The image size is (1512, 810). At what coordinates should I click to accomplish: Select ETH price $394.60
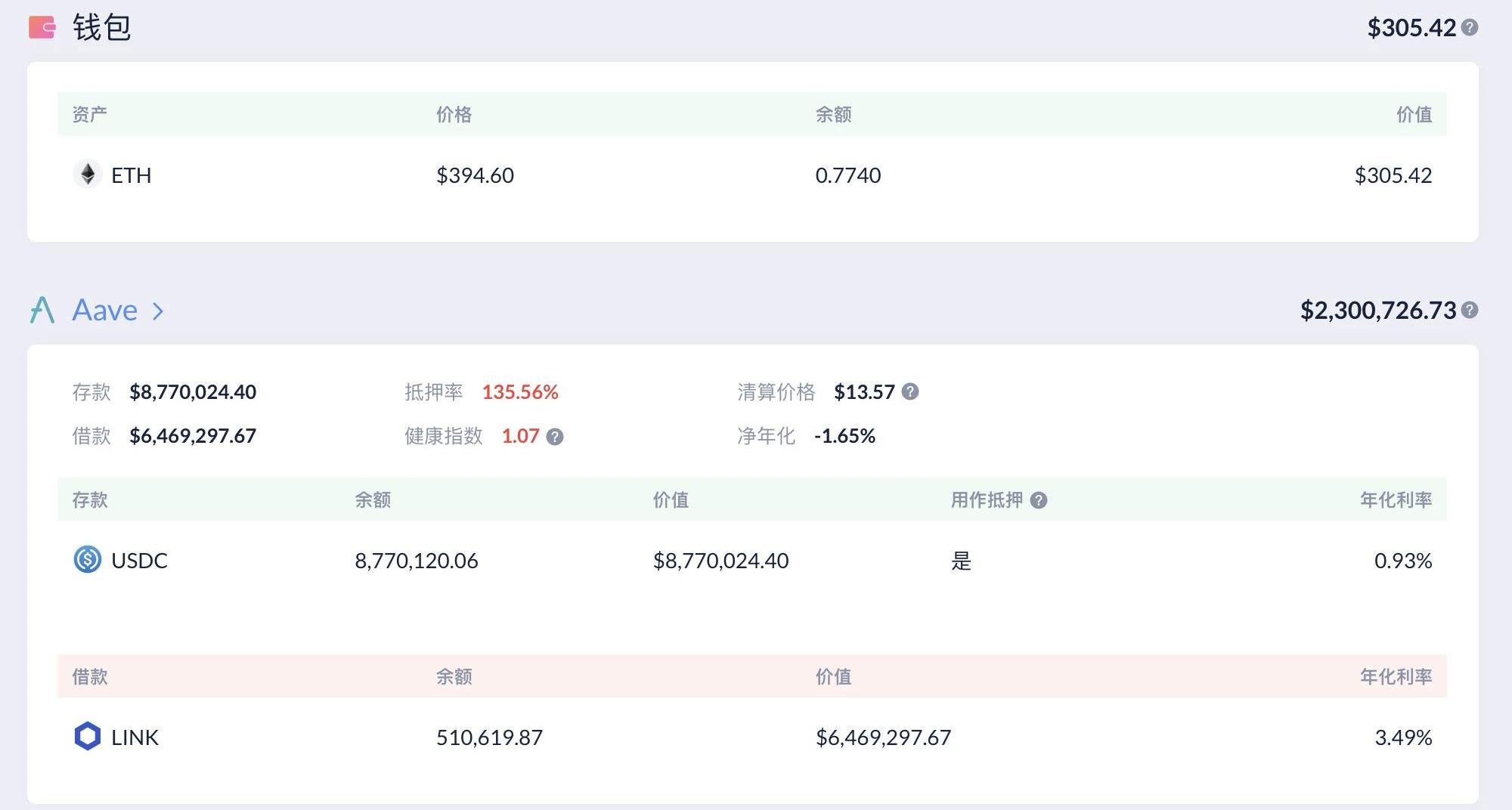tap(475, 175)
